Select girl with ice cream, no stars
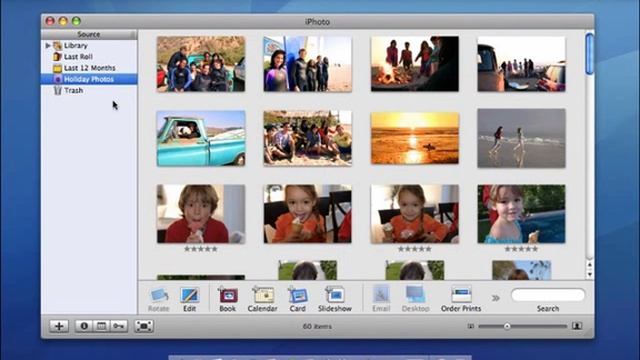The image size is (640, 360). tap(308, 214)
